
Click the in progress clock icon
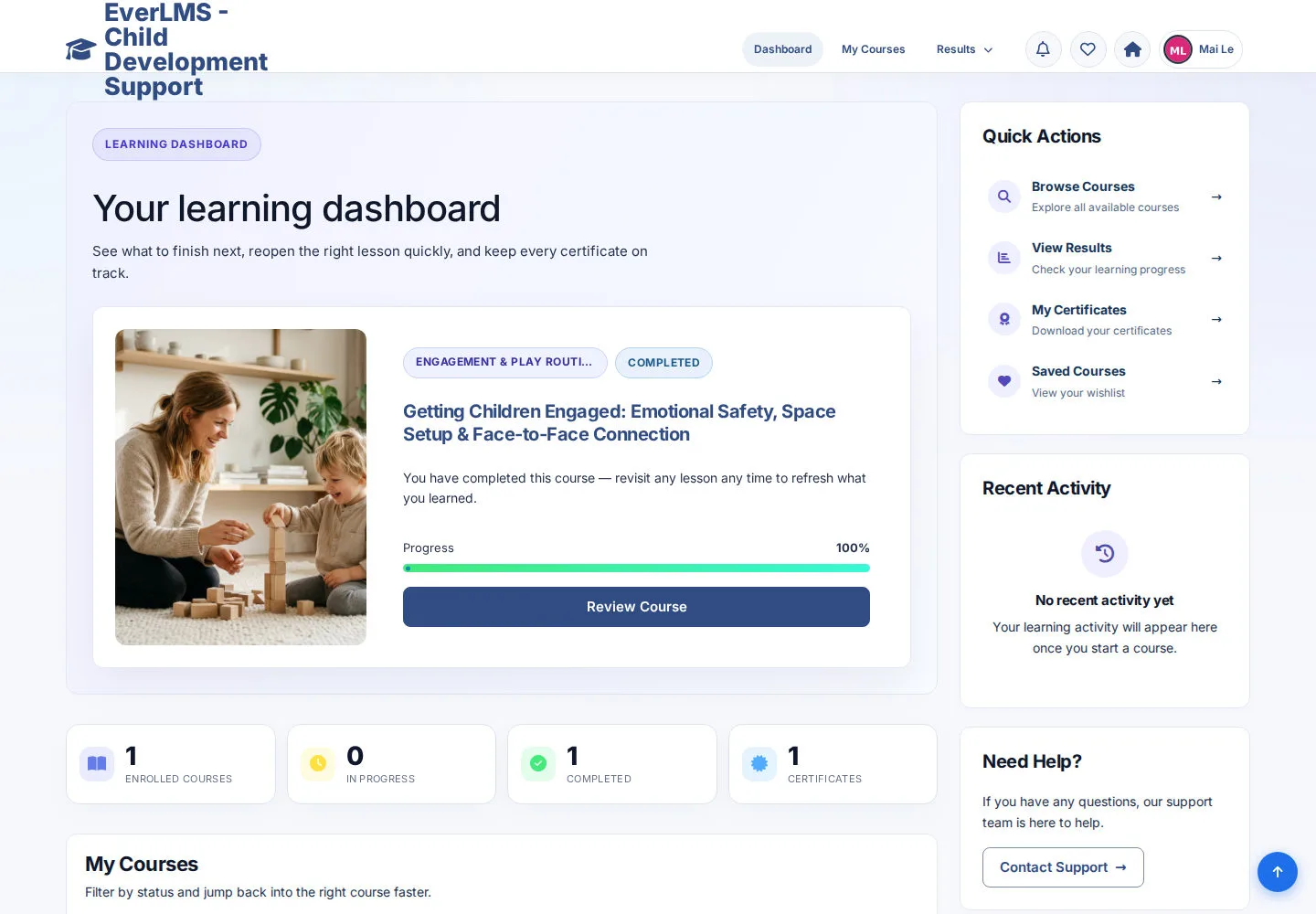(x=318, y=763)
